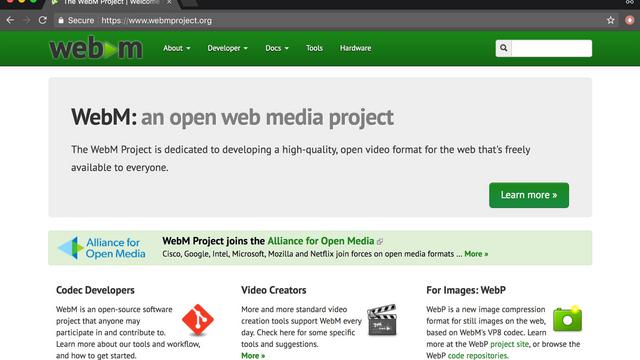Viewport: 640px width, 360px height.
Task: Select the WebM Project browser tab
Action: coord(110,3)
